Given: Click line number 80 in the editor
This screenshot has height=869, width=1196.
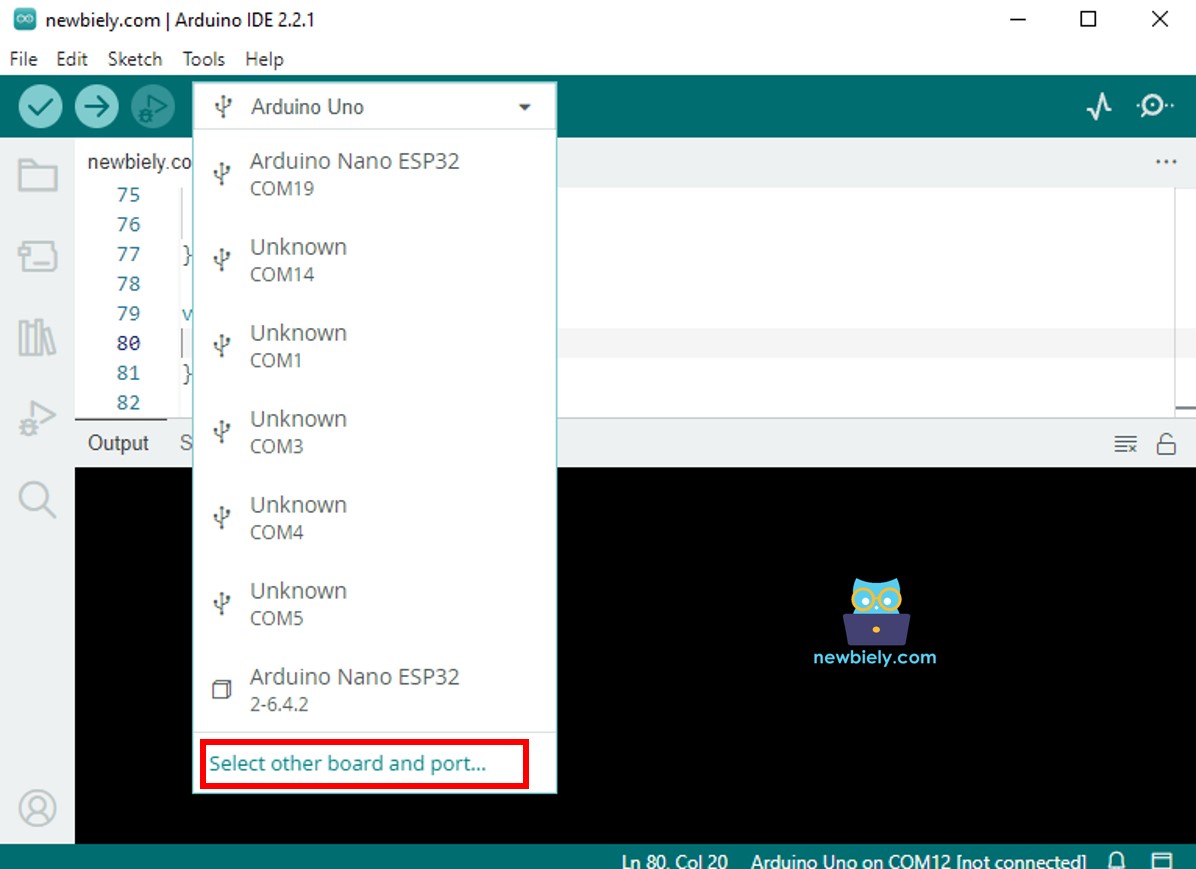Looking at the screenshot, I should pos(127,343).
